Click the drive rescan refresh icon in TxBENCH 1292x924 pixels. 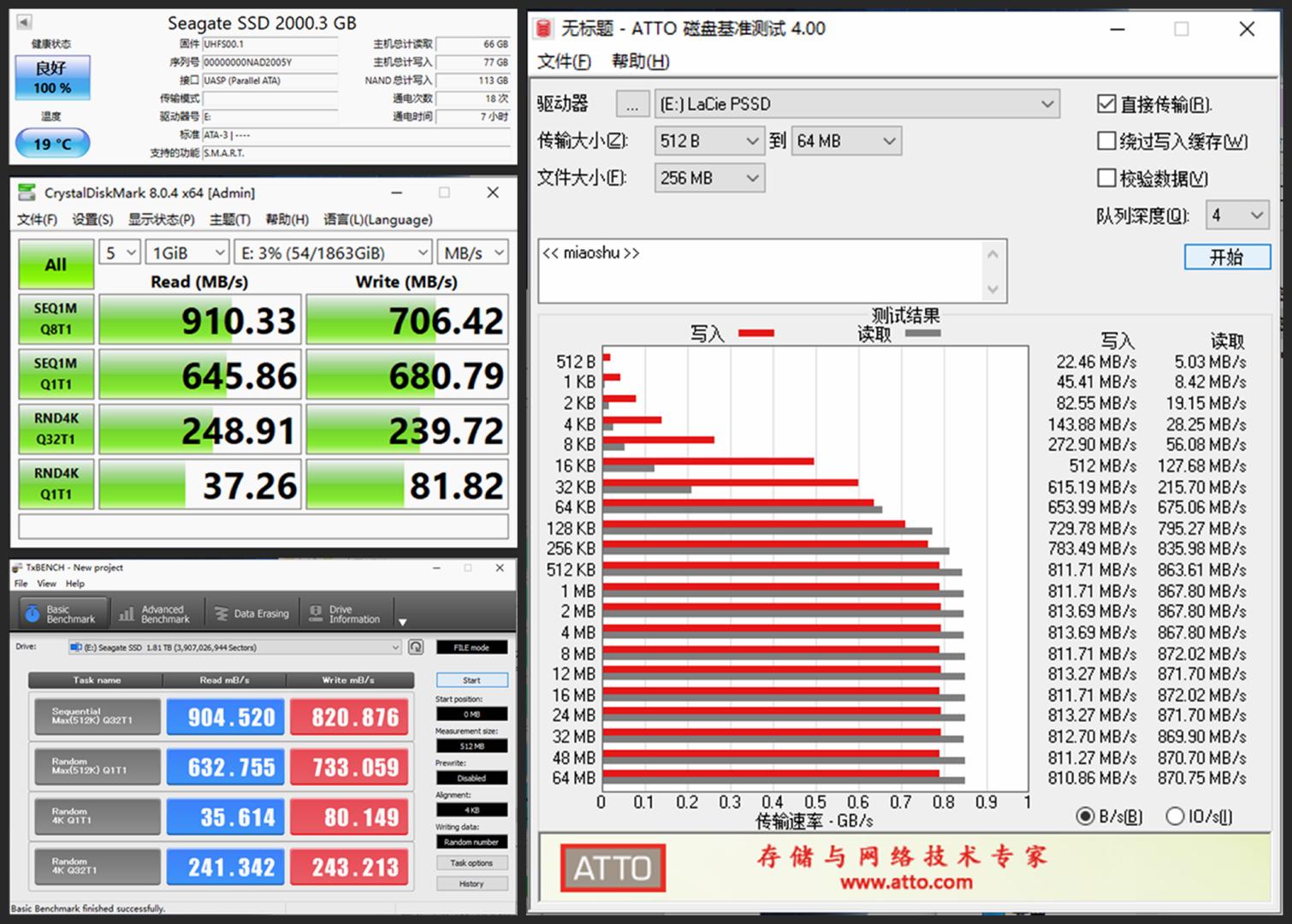tap(416, 648)
